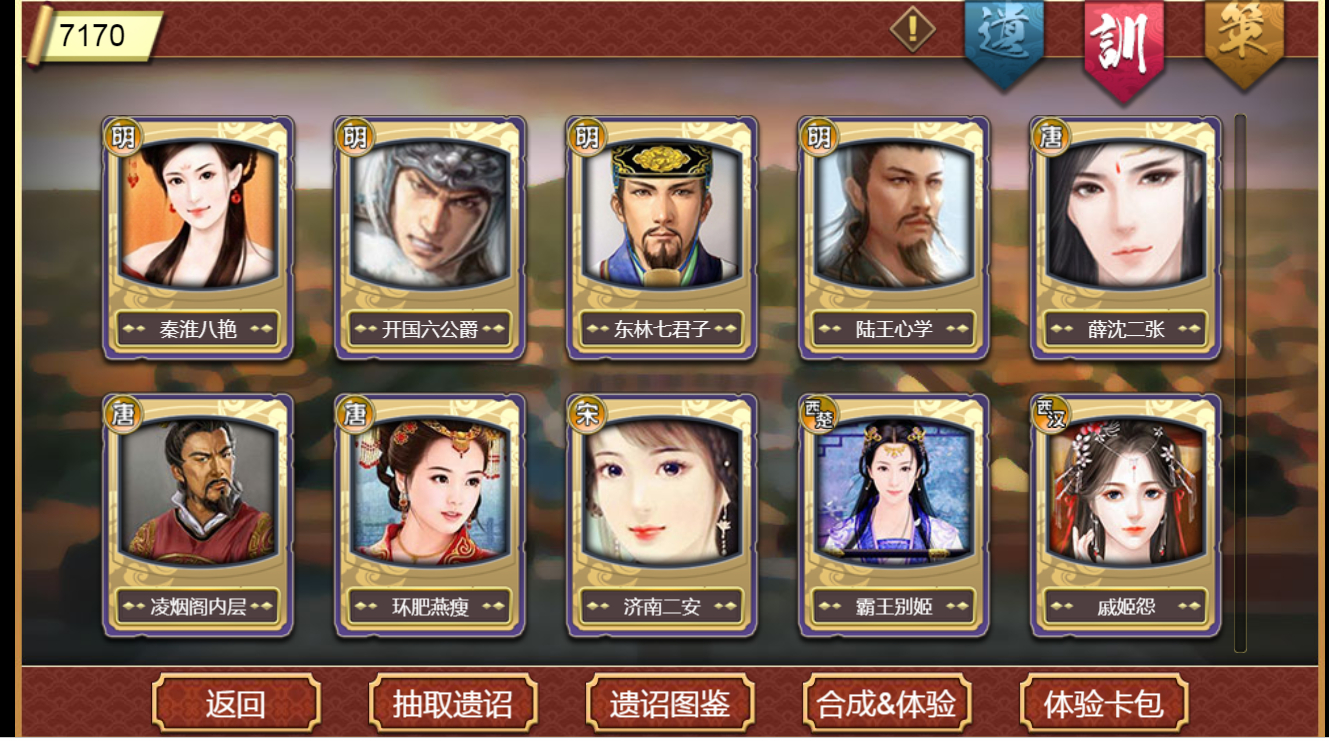The height and width of the screenshot is (741, 1329).
Task: Open the 遗诏图鉴 button
Action: [670, 703]
